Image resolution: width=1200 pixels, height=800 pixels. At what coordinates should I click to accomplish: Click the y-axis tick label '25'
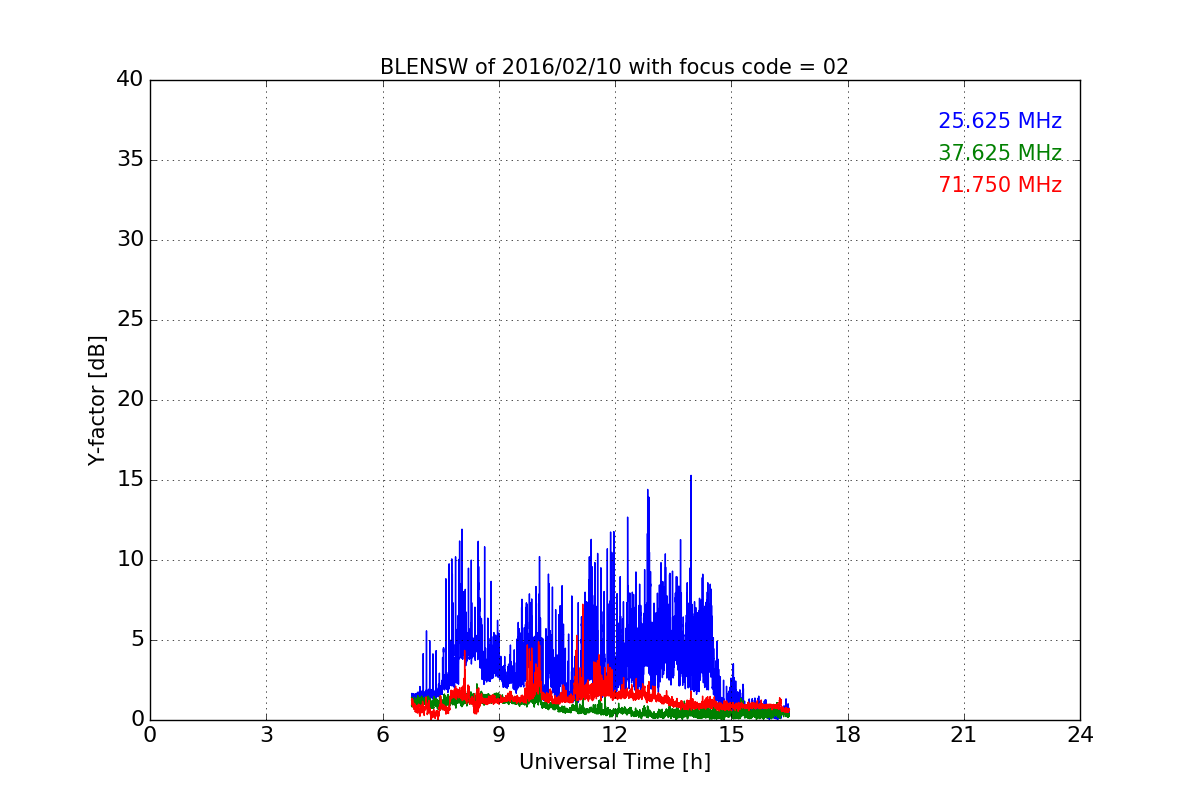click(129, 320)
